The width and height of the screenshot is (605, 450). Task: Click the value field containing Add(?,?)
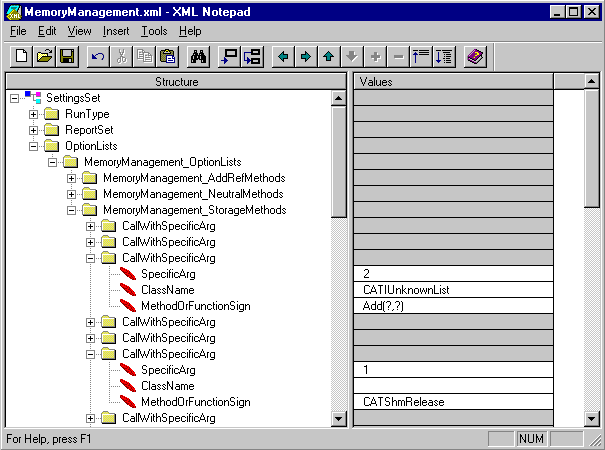(x=453, y=306)
